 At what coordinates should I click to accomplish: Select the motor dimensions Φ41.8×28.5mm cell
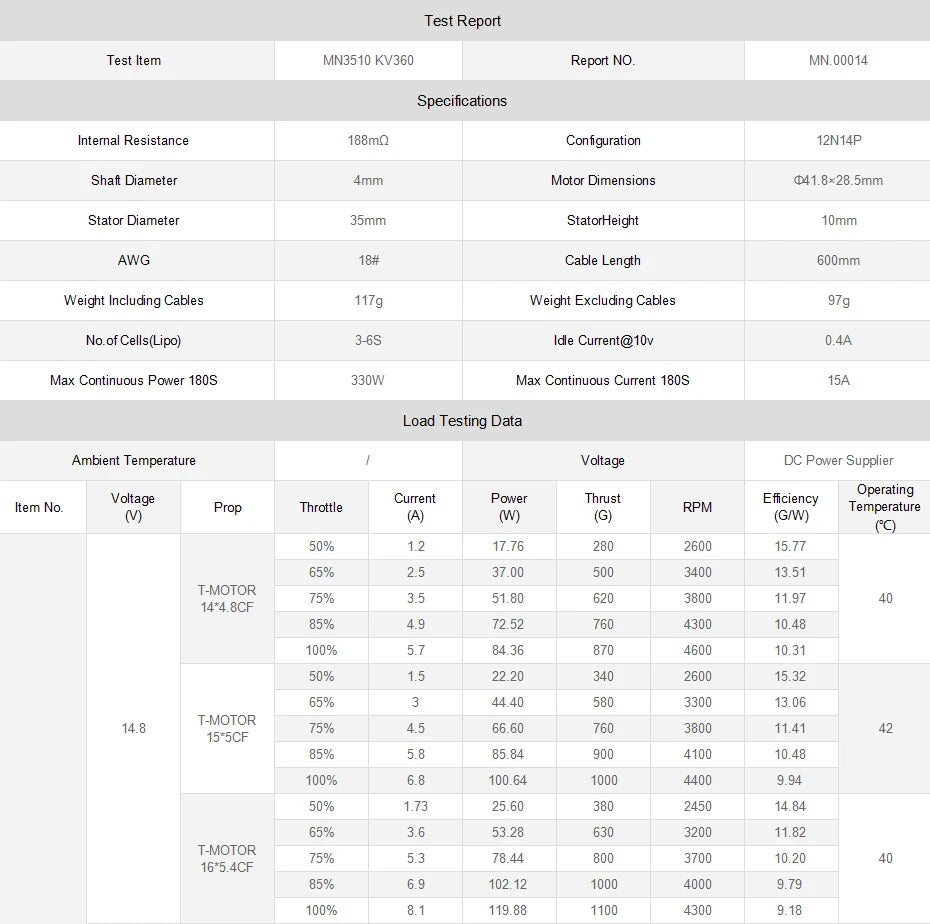pos(838,181)
